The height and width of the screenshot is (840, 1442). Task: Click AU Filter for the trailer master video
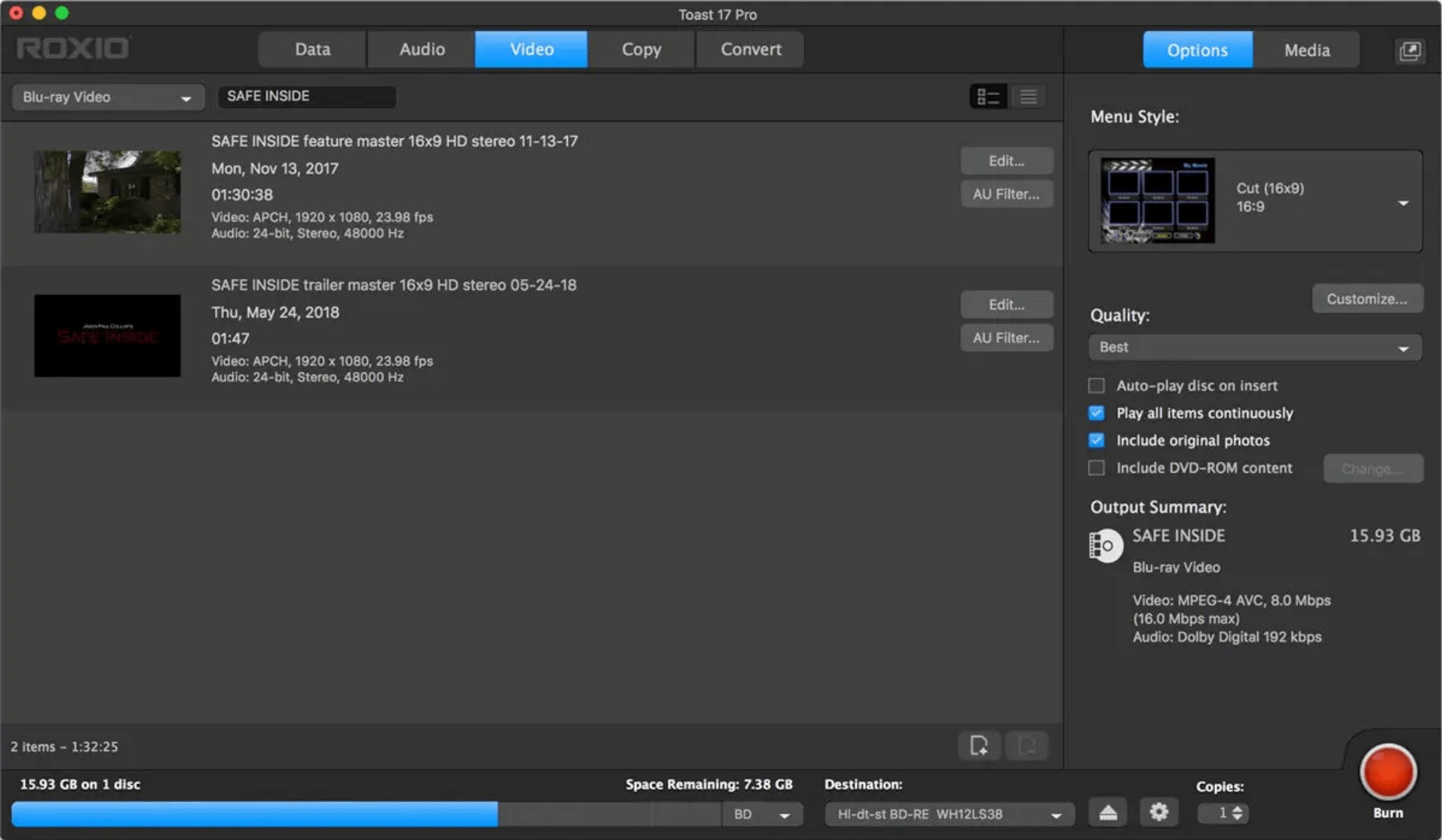coord(1006,338)
